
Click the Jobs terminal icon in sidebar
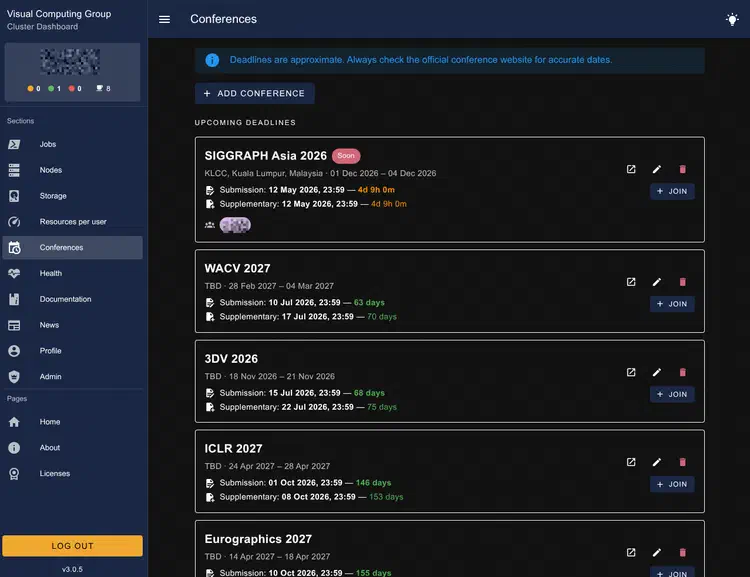point(14,144)
